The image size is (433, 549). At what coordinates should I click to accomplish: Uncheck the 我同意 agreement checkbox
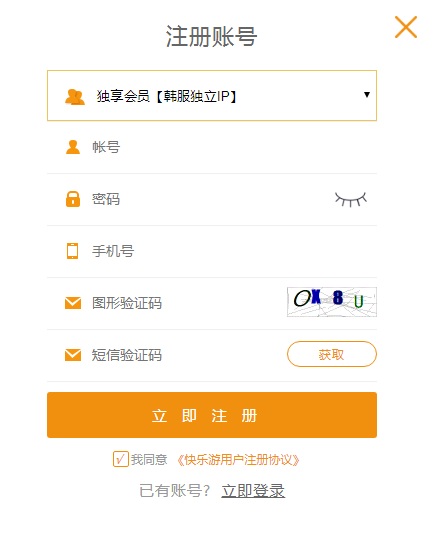[x=120, y=459]
